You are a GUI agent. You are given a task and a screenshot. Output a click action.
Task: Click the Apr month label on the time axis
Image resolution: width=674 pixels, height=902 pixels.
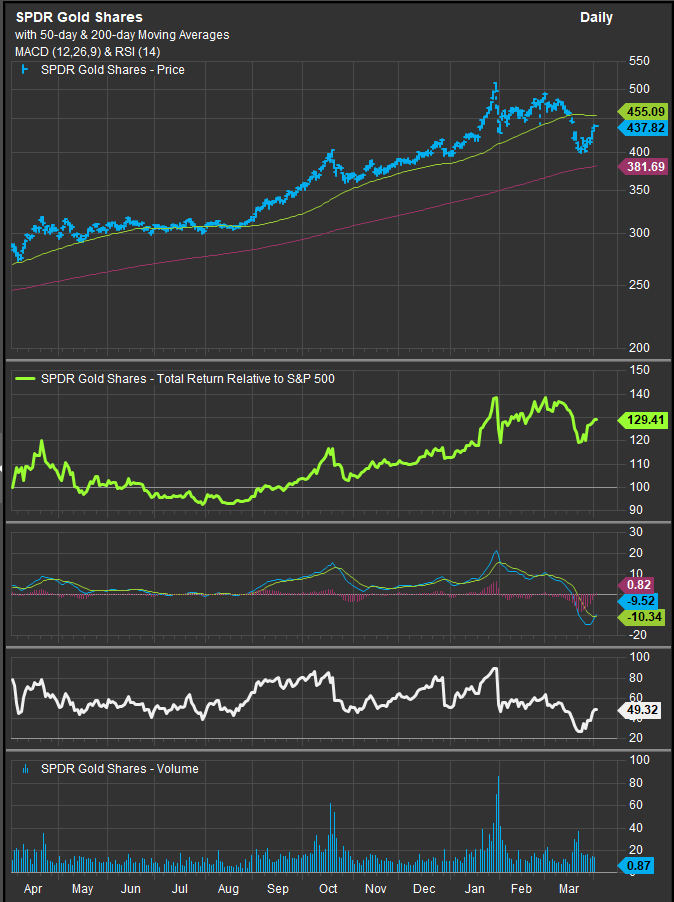pyautogui.click(x=32, y=887)
